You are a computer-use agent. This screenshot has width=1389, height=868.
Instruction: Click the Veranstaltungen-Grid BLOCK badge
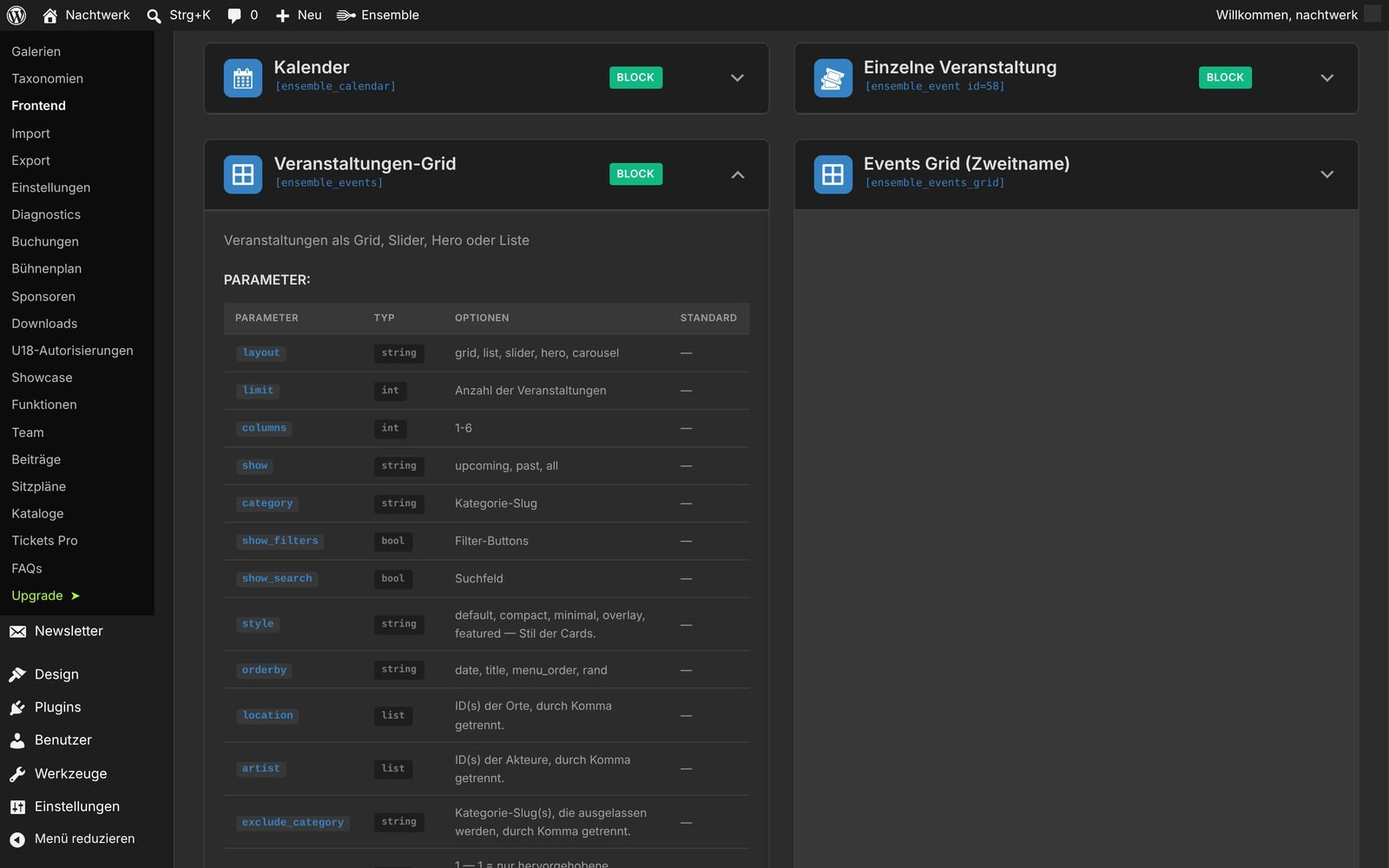point(635,174)
